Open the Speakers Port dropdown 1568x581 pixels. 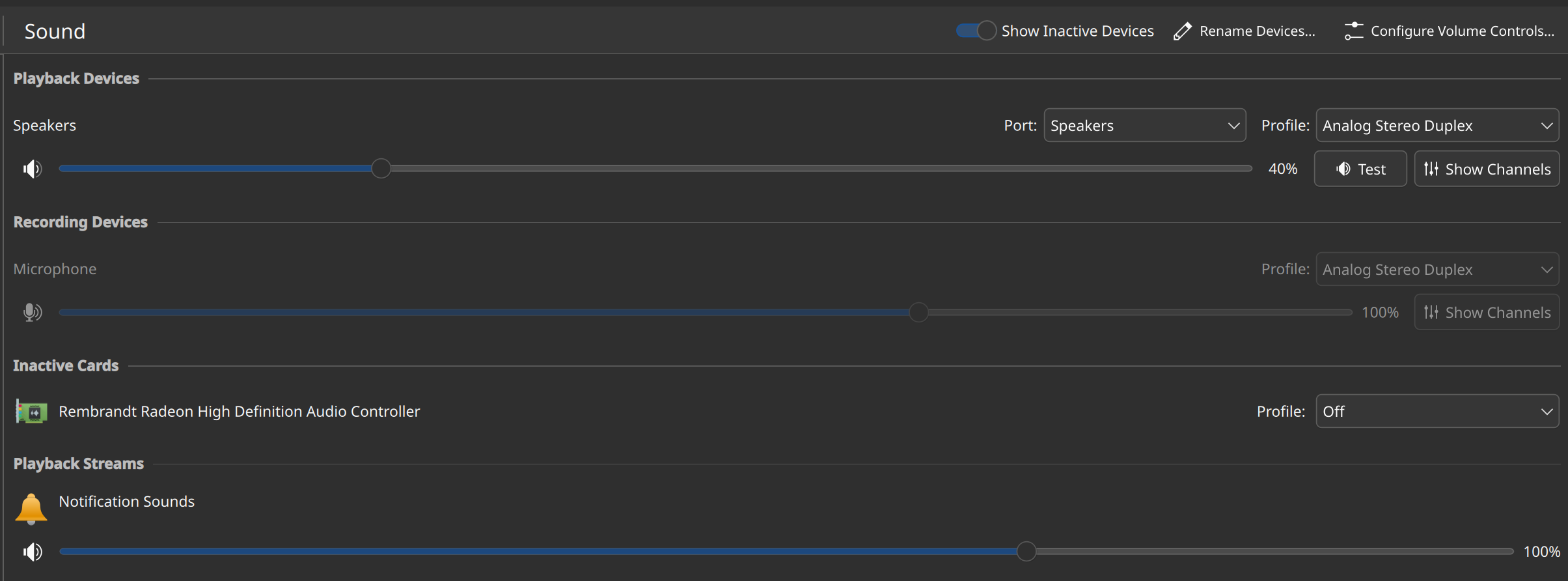[1145, 125]
